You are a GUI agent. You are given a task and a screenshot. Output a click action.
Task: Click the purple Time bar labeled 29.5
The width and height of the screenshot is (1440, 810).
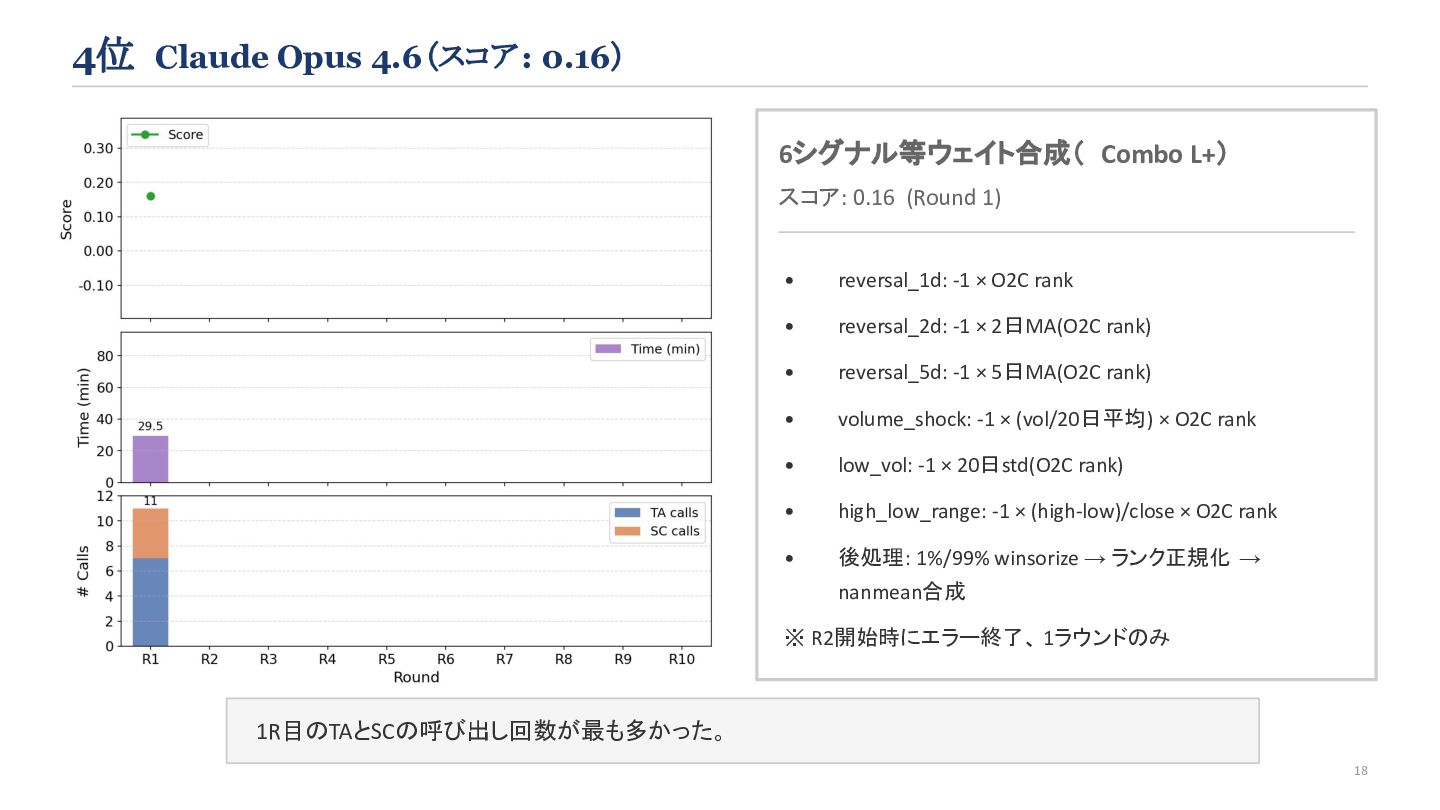(x=150, y=459)
